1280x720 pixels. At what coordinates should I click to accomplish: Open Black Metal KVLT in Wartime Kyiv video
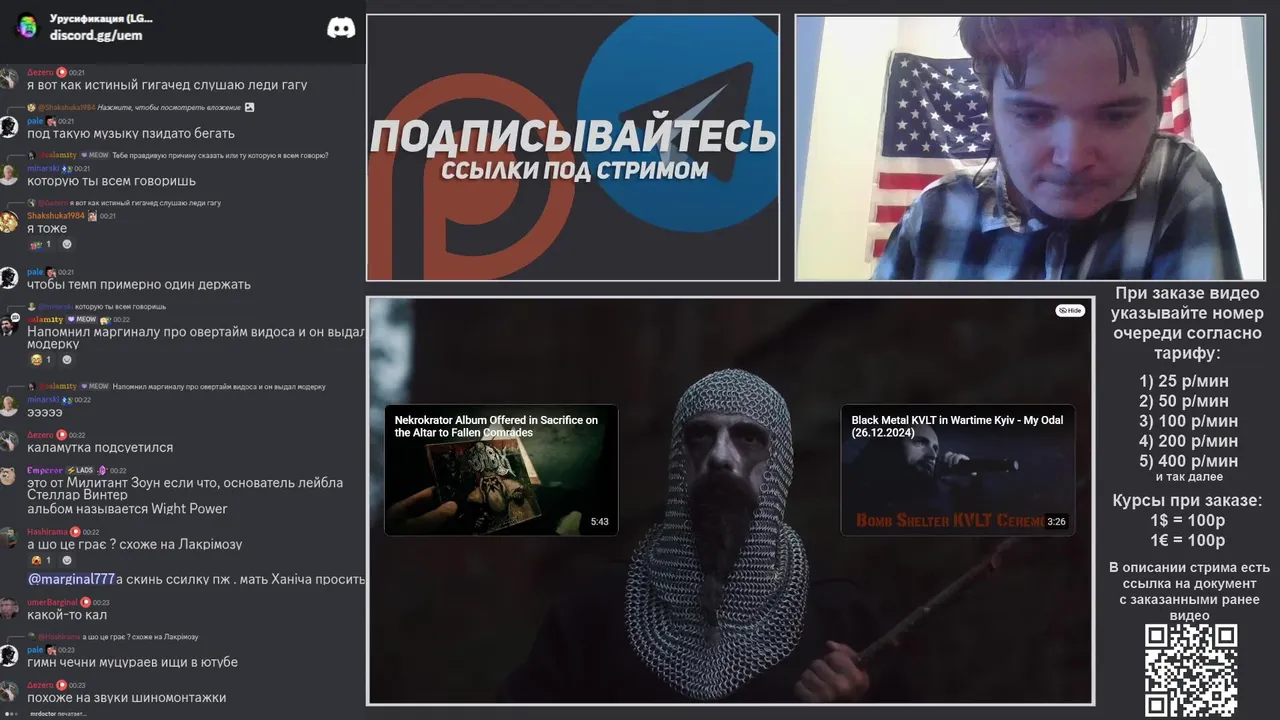958,470
